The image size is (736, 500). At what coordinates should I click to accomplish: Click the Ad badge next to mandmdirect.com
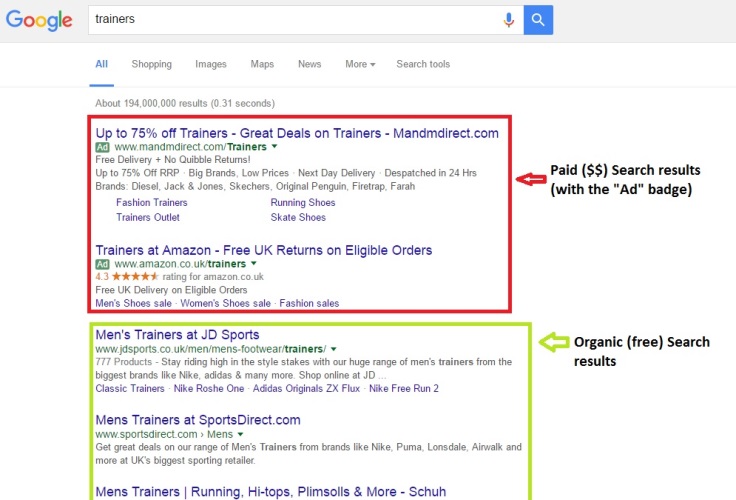(x=102, y=147)
